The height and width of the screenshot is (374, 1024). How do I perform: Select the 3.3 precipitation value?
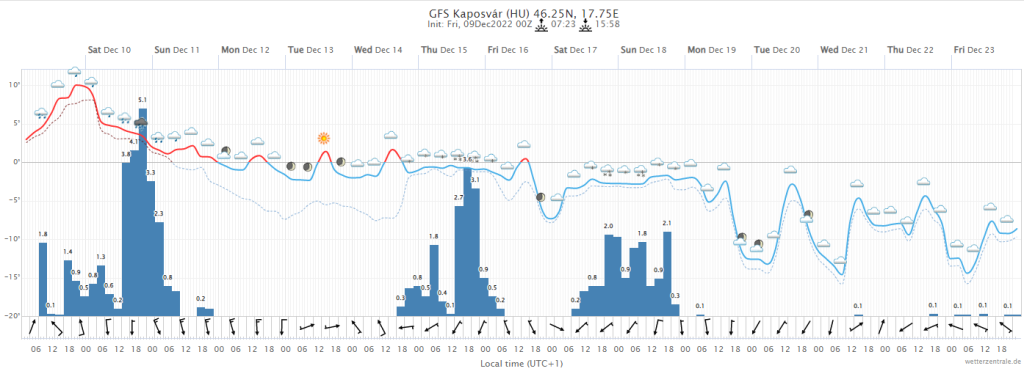pyautogui.click(x=150, y=172)
